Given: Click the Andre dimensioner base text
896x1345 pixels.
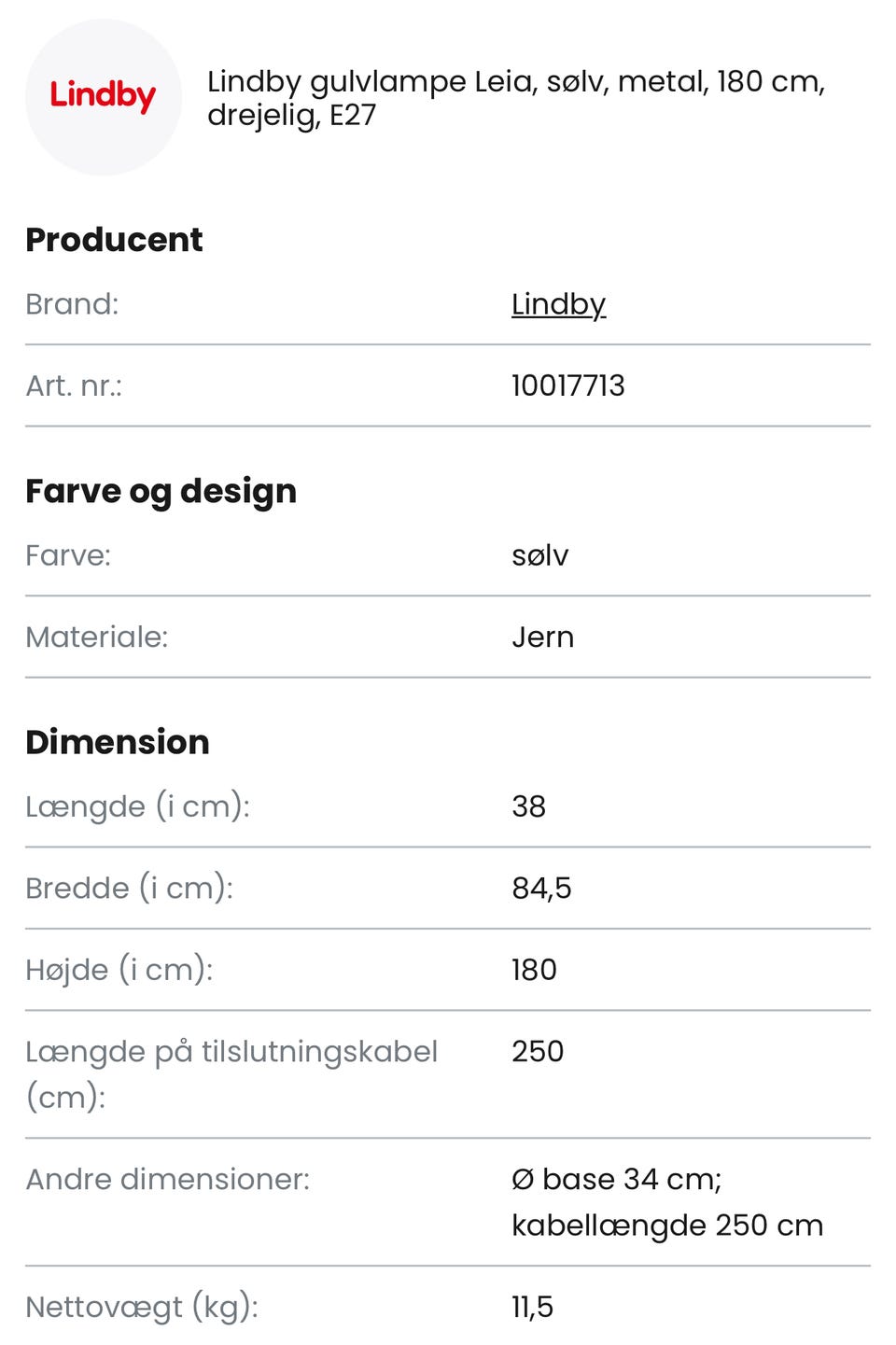Looking at the screenshot, I should point(616,1179).
